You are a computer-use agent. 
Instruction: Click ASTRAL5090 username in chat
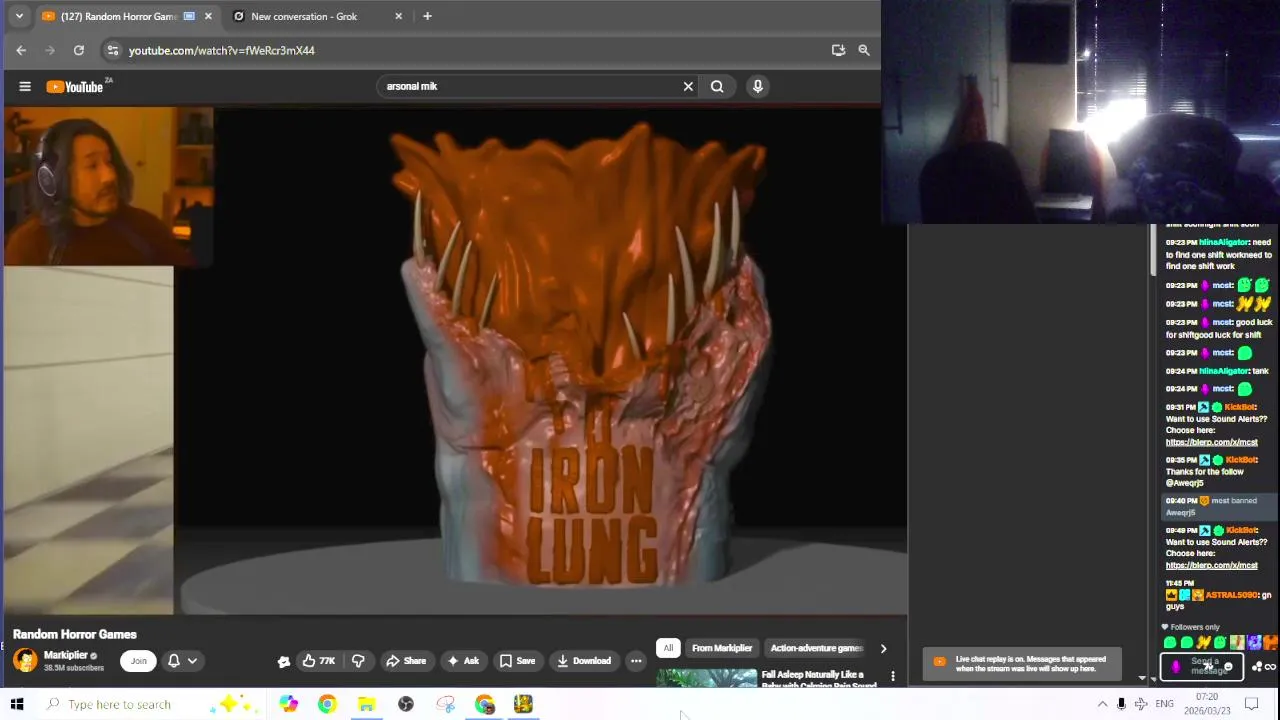pos(1231,595)
